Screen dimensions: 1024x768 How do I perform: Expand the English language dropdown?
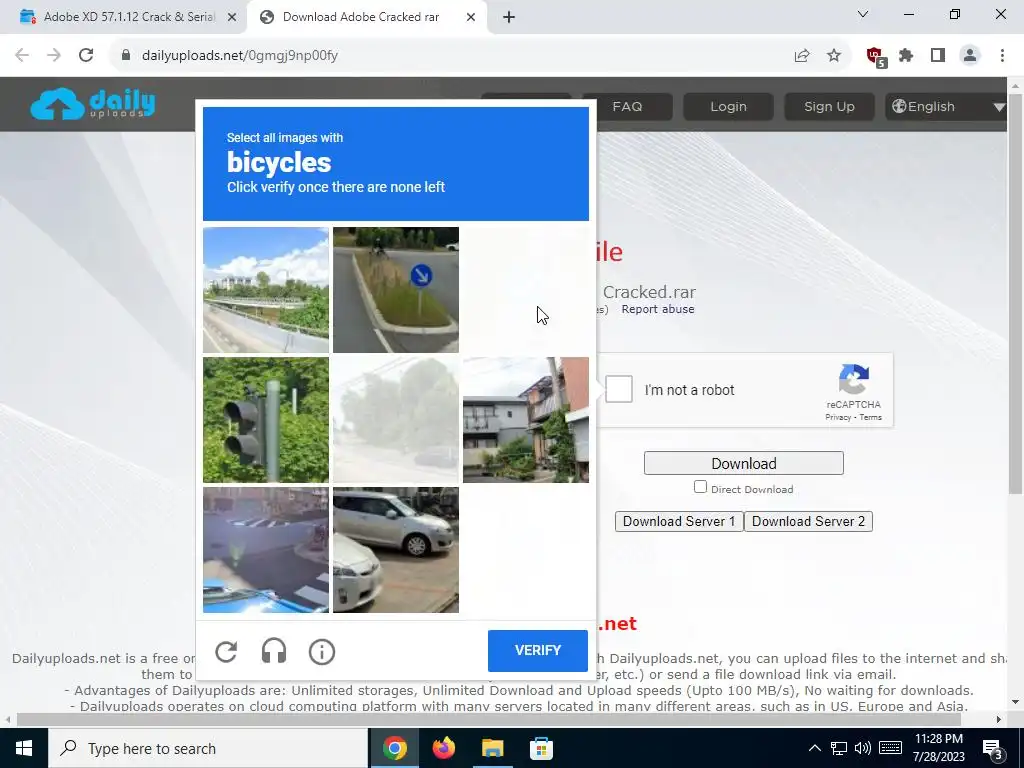click(x=947, y=106)
